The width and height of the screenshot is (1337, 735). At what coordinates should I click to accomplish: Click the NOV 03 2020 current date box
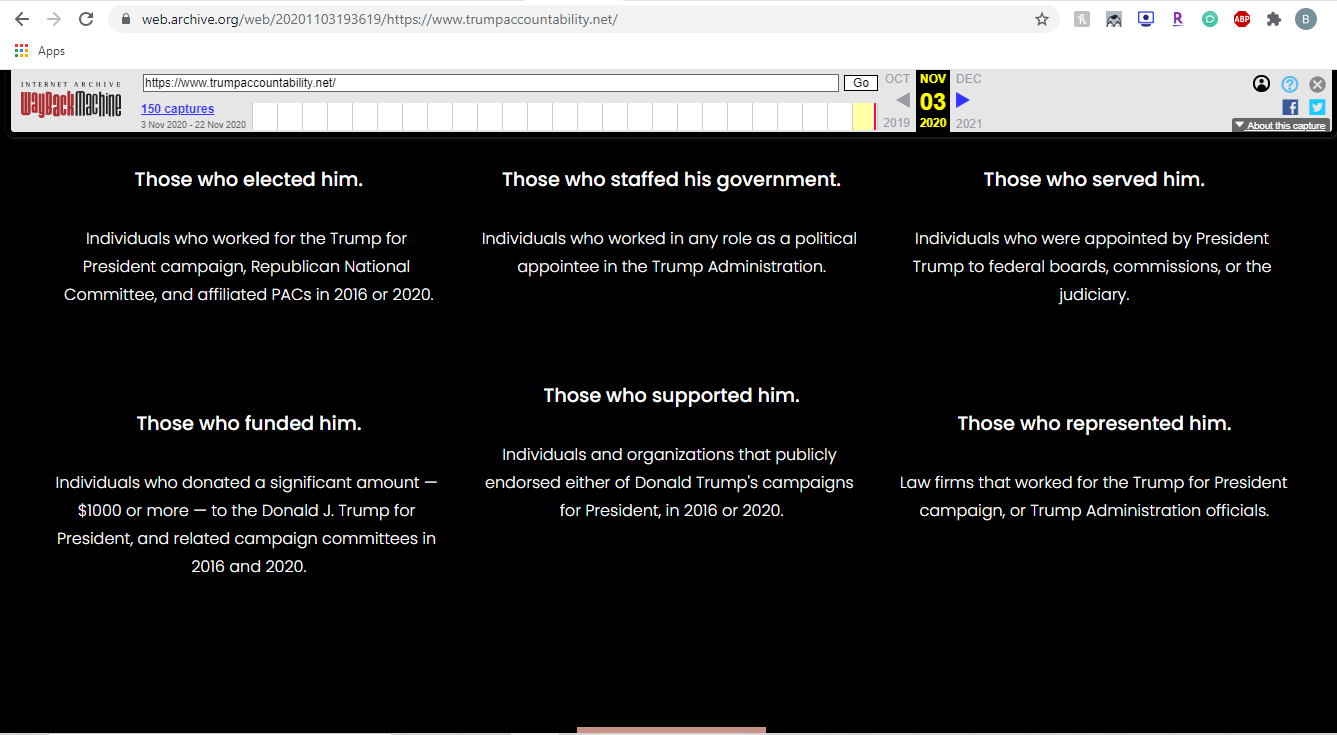pos(933,101)
